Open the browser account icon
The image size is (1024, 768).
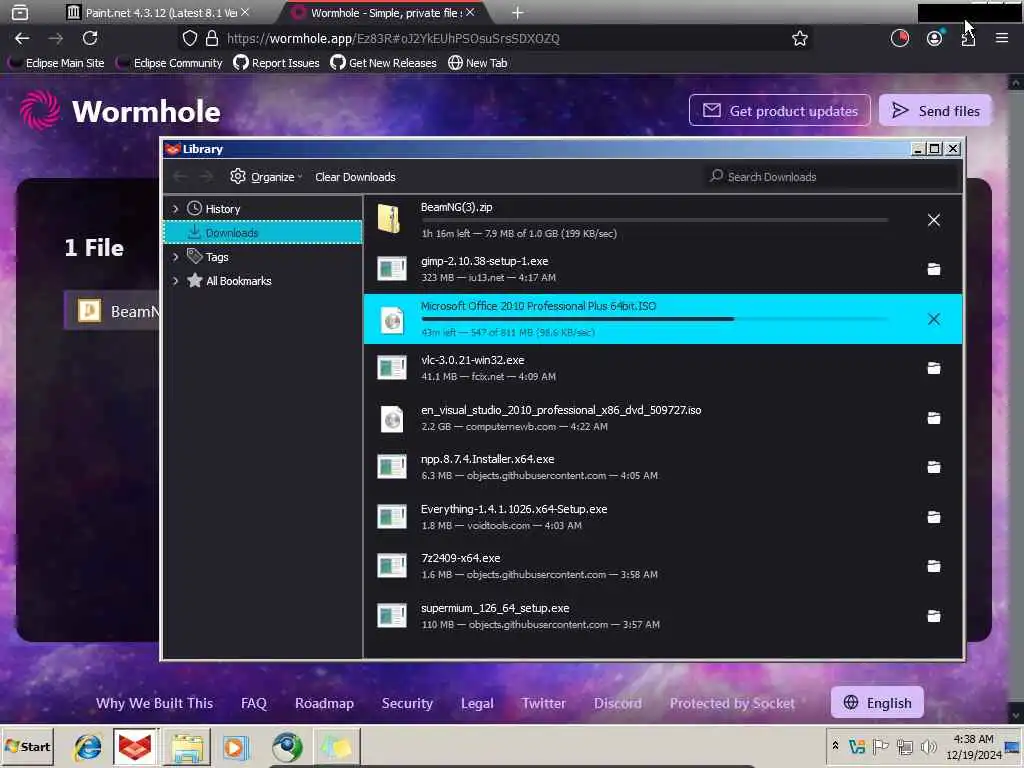point(935,39)
